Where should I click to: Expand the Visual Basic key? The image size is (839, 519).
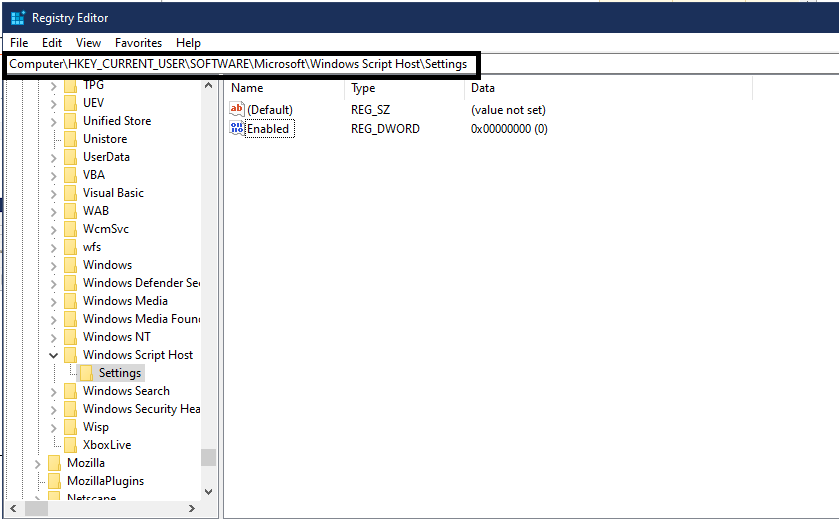[53, 193]
